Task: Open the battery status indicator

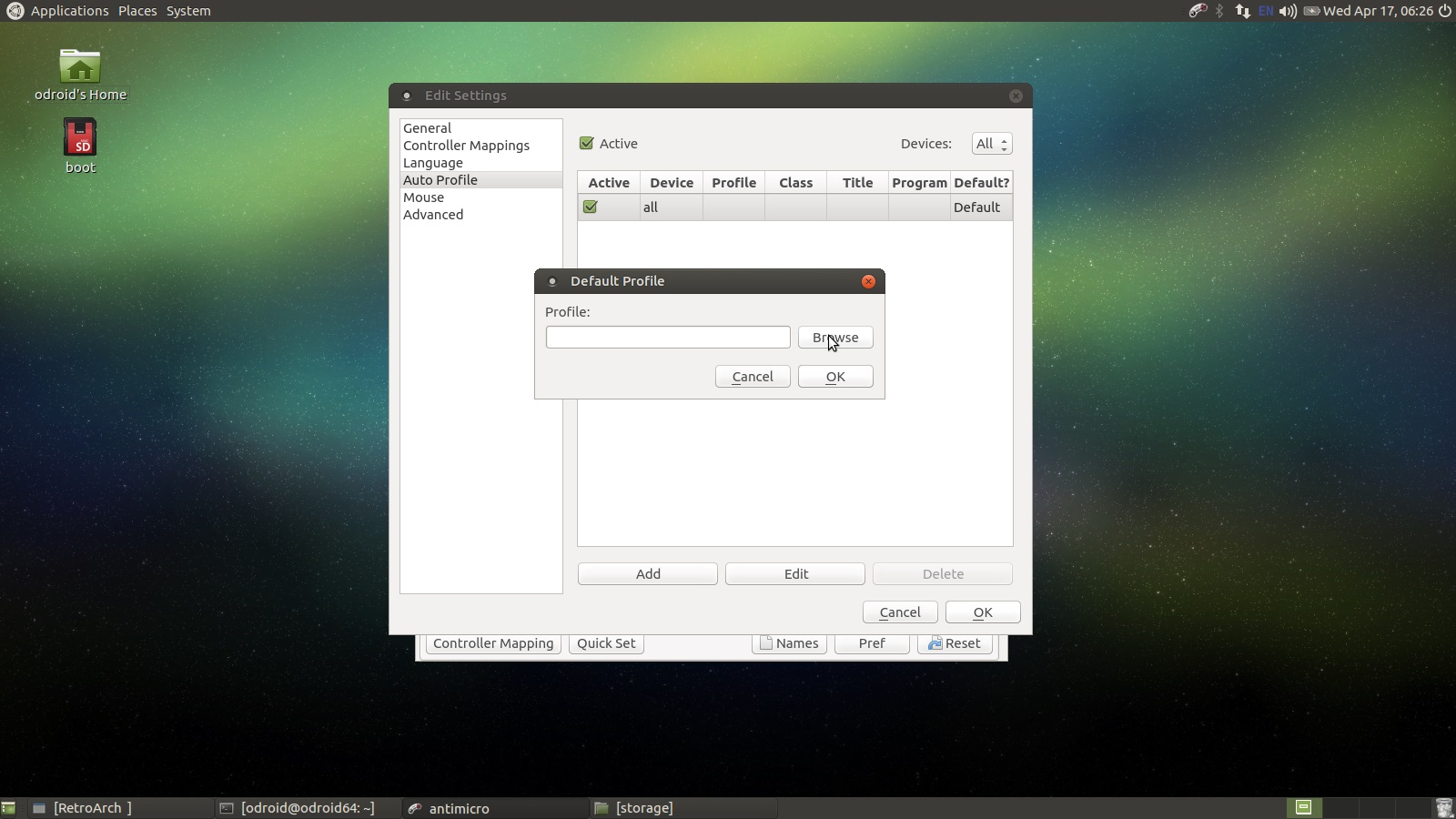Action: tap(1311, 11)
